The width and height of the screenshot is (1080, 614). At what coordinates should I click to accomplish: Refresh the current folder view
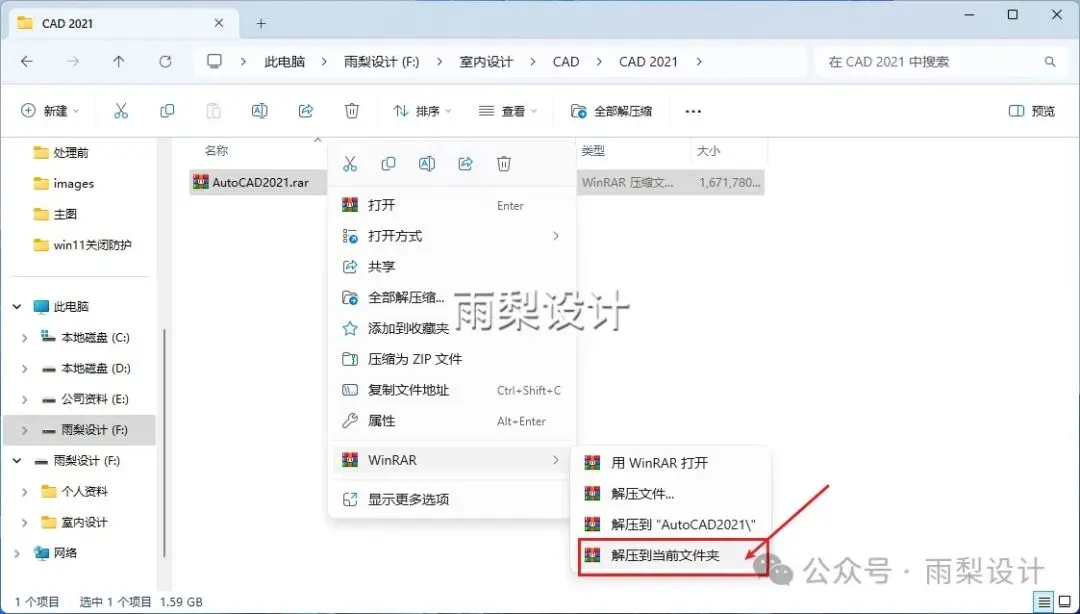[x=165, y=61]
